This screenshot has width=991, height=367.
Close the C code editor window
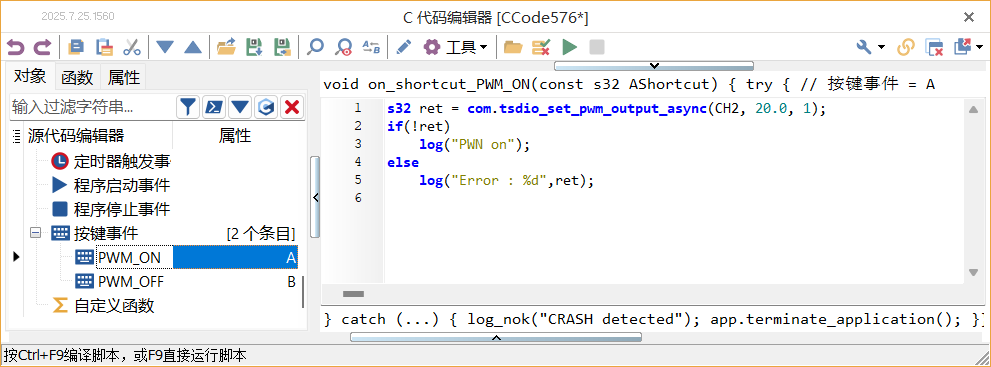(968, 17)
